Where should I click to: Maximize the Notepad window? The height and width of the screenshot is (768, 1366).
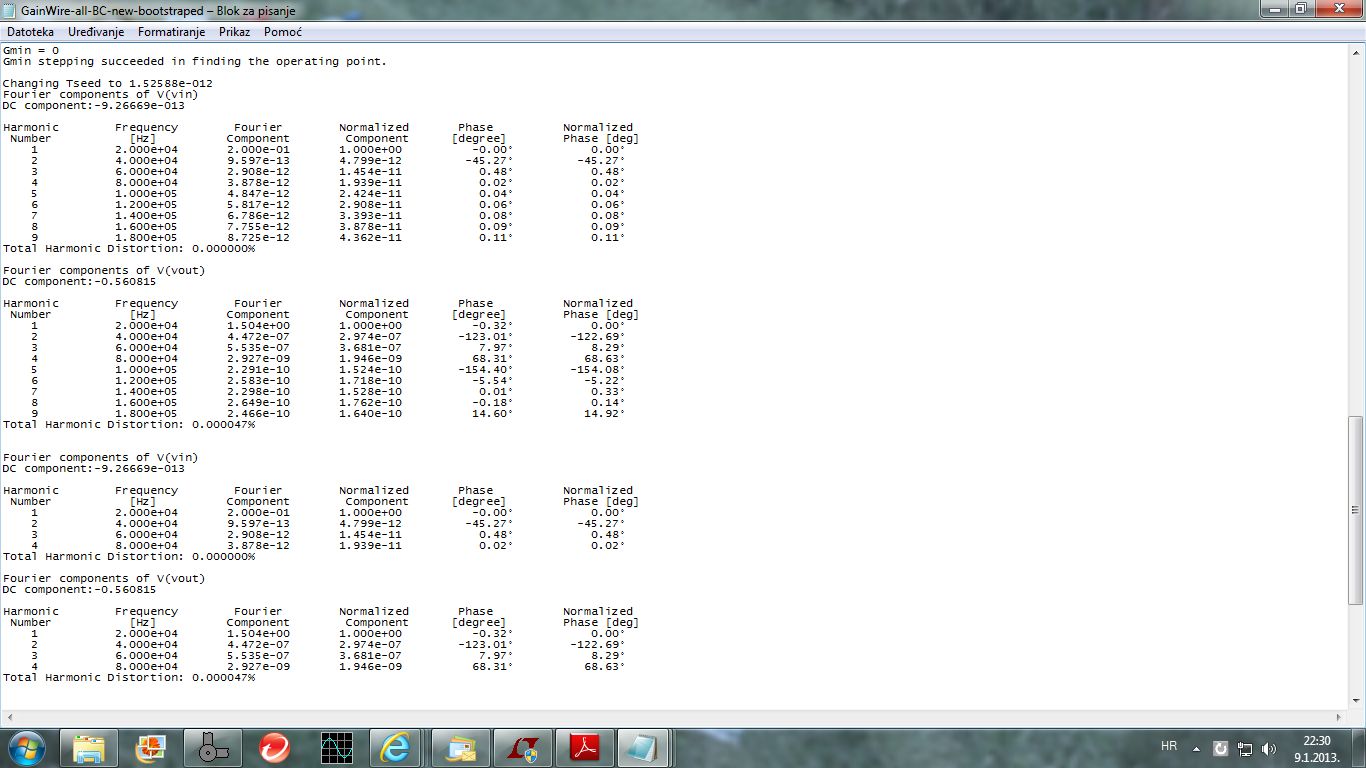1300,9
